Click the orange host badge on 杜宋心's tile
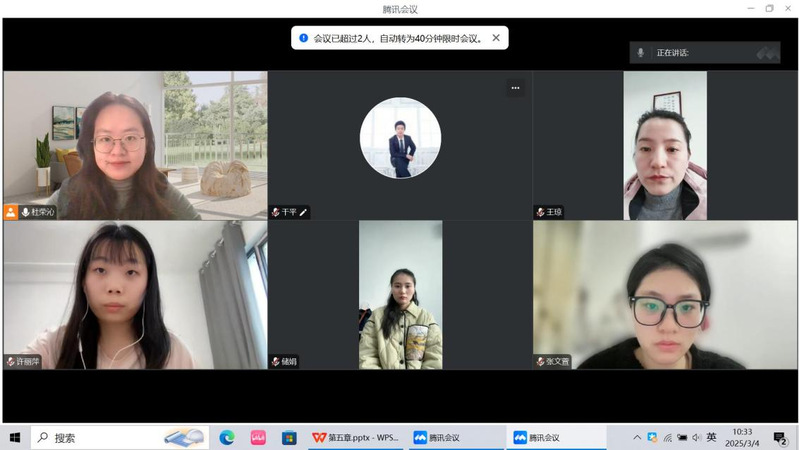Viewport: 799px width, 450px height. click(x=11, y=212)
